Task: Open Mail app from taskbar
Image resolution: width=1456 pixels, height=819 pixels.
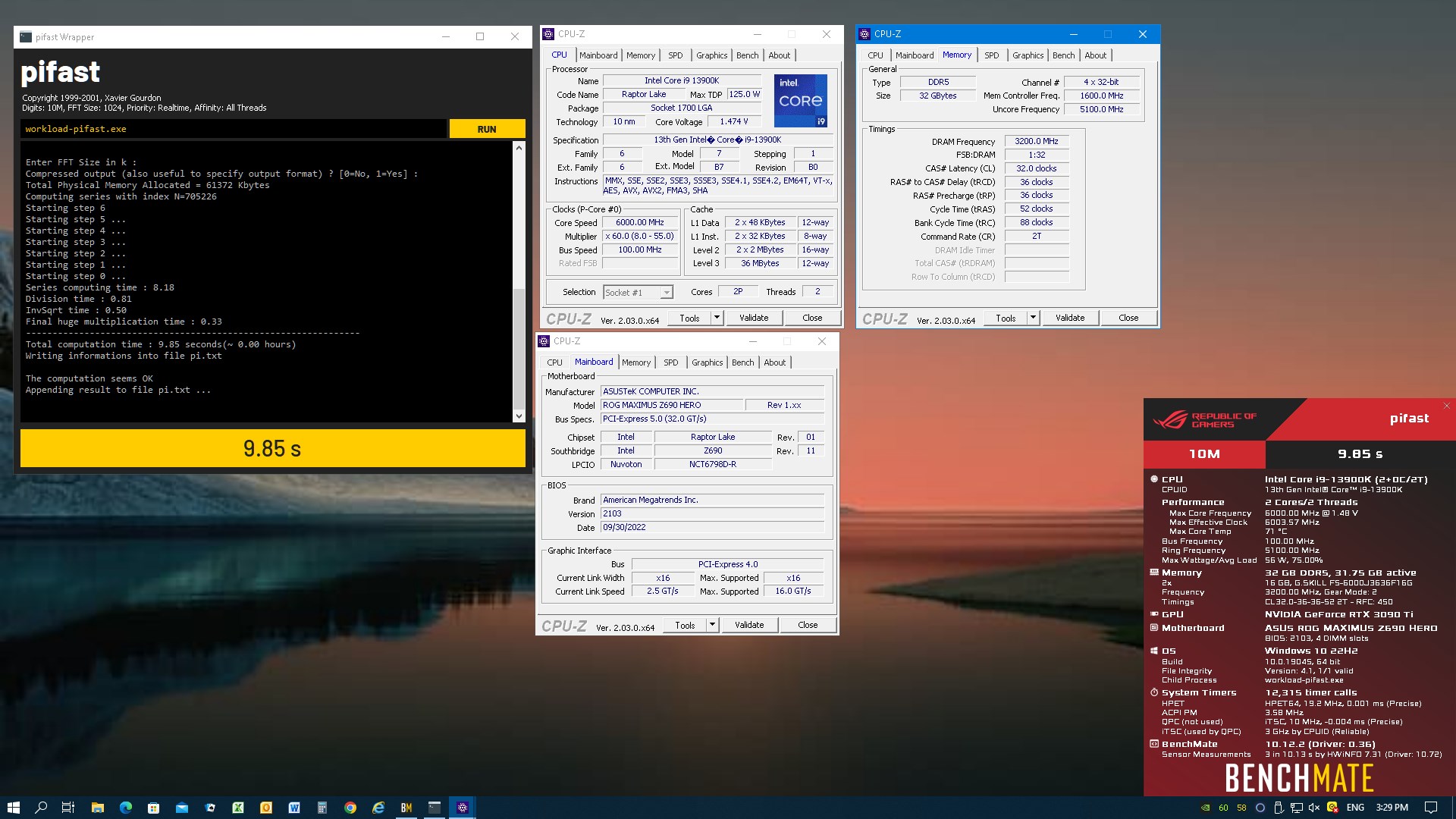Action: [182, 808]
